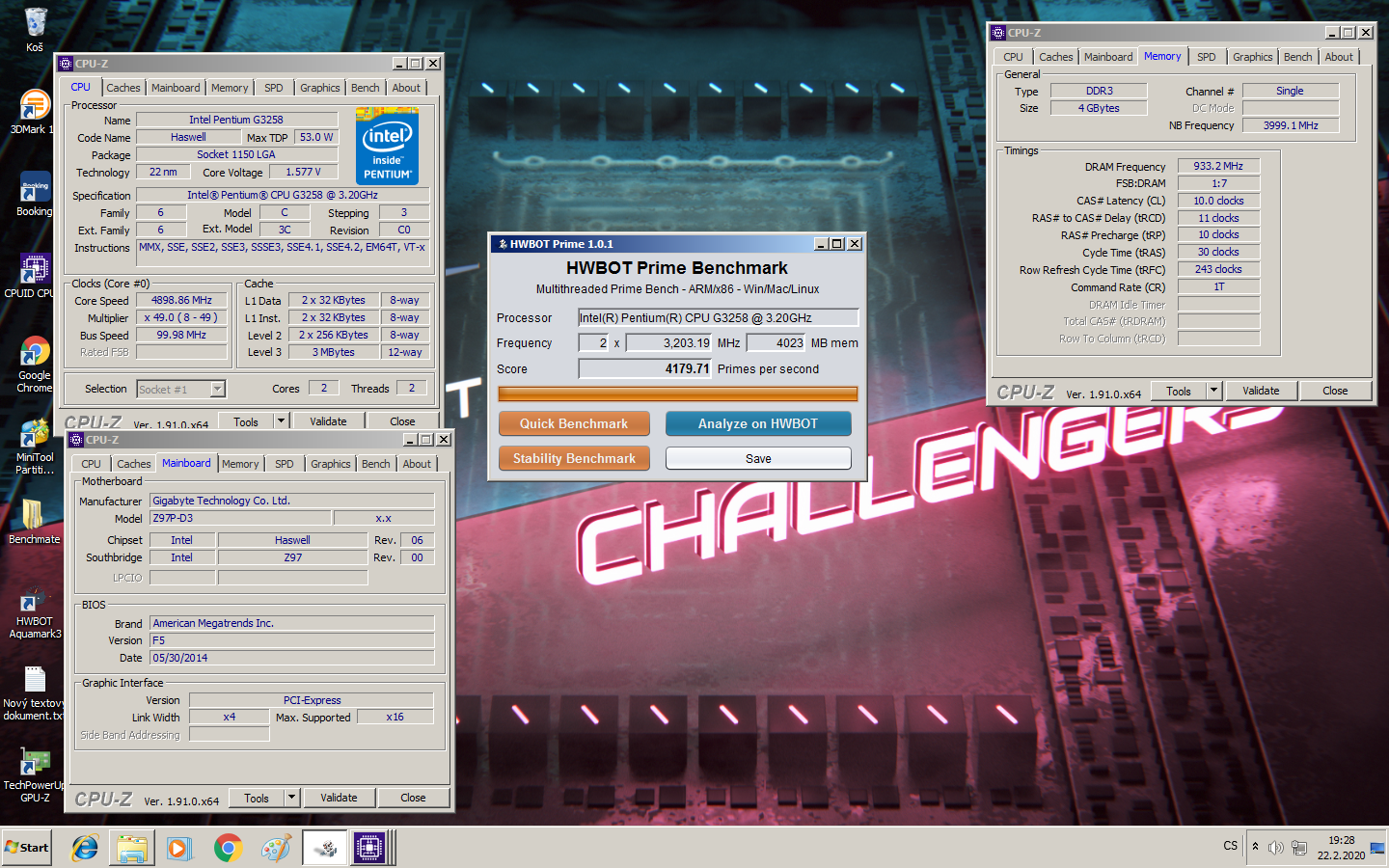
Task: Switch to Caches tab in top-left CPU-Z
Action: click(x=123, y=88)
